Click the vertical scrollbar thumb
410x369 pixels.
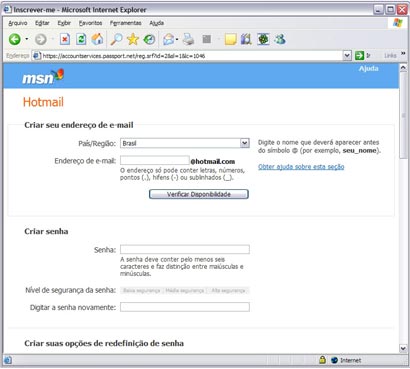coord(403,115)
